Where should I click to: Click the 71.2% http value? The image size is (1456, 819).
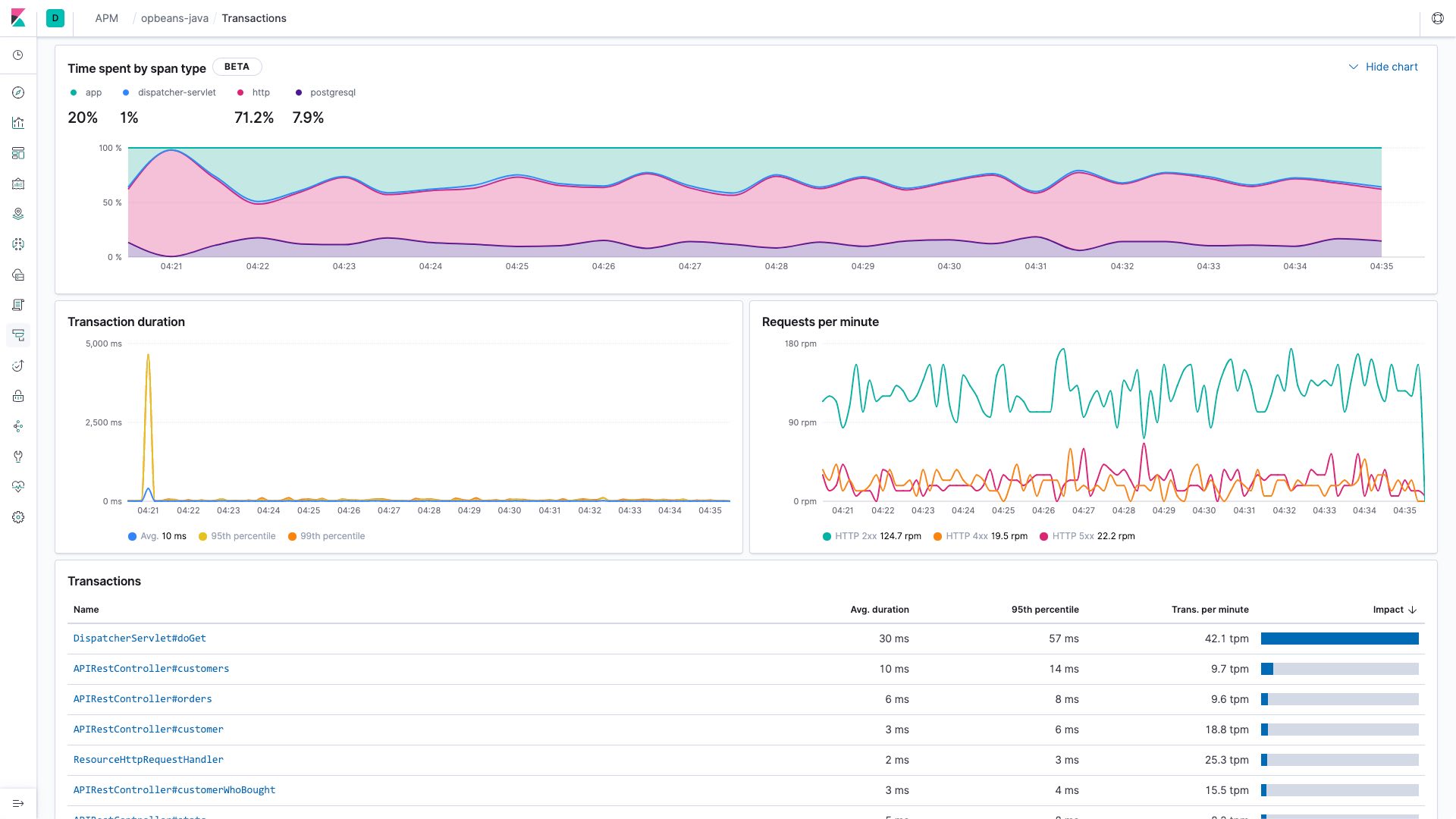point(254,118)
